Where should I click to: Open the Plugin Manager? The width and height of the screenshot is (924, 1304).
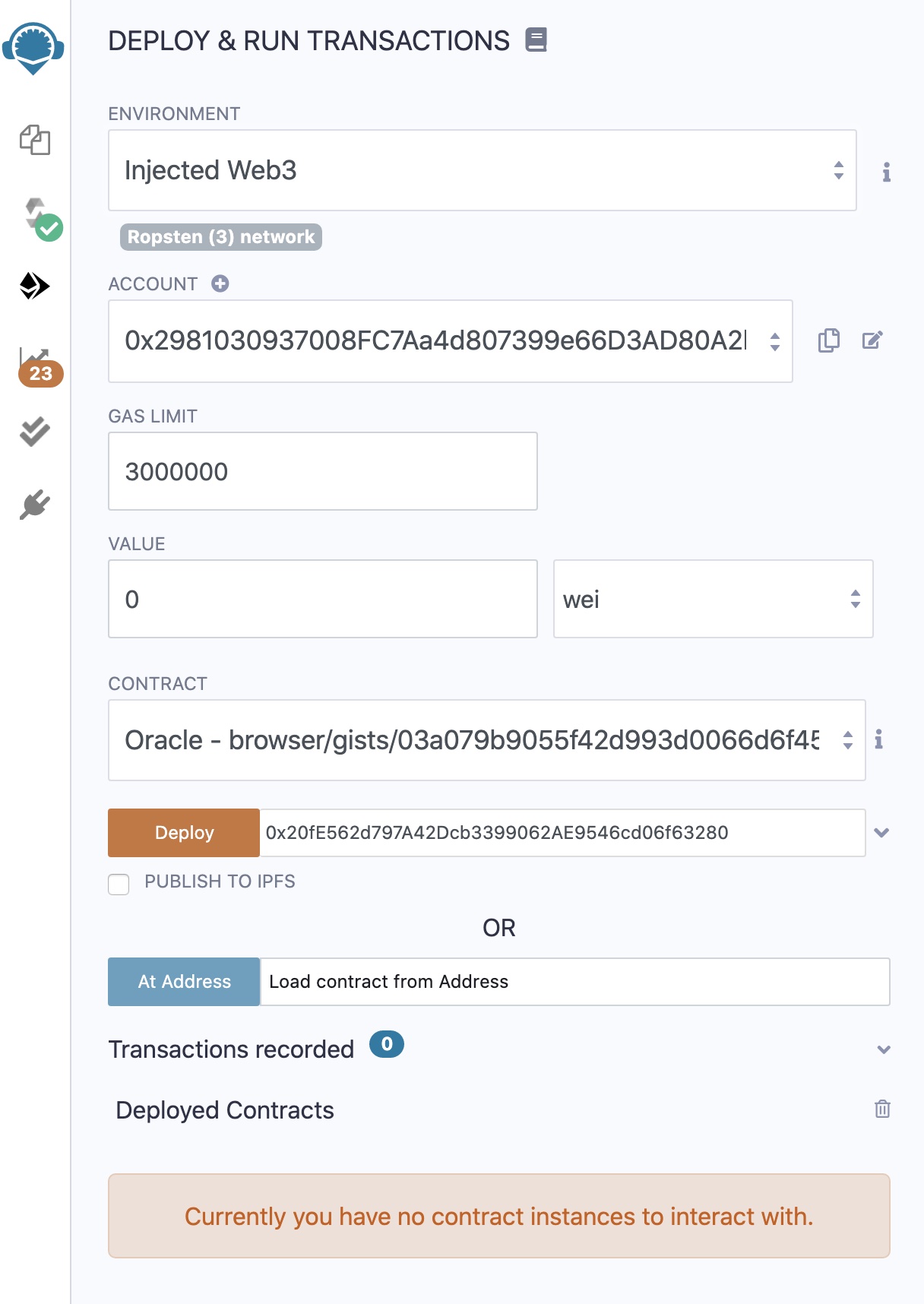[34, 502]
